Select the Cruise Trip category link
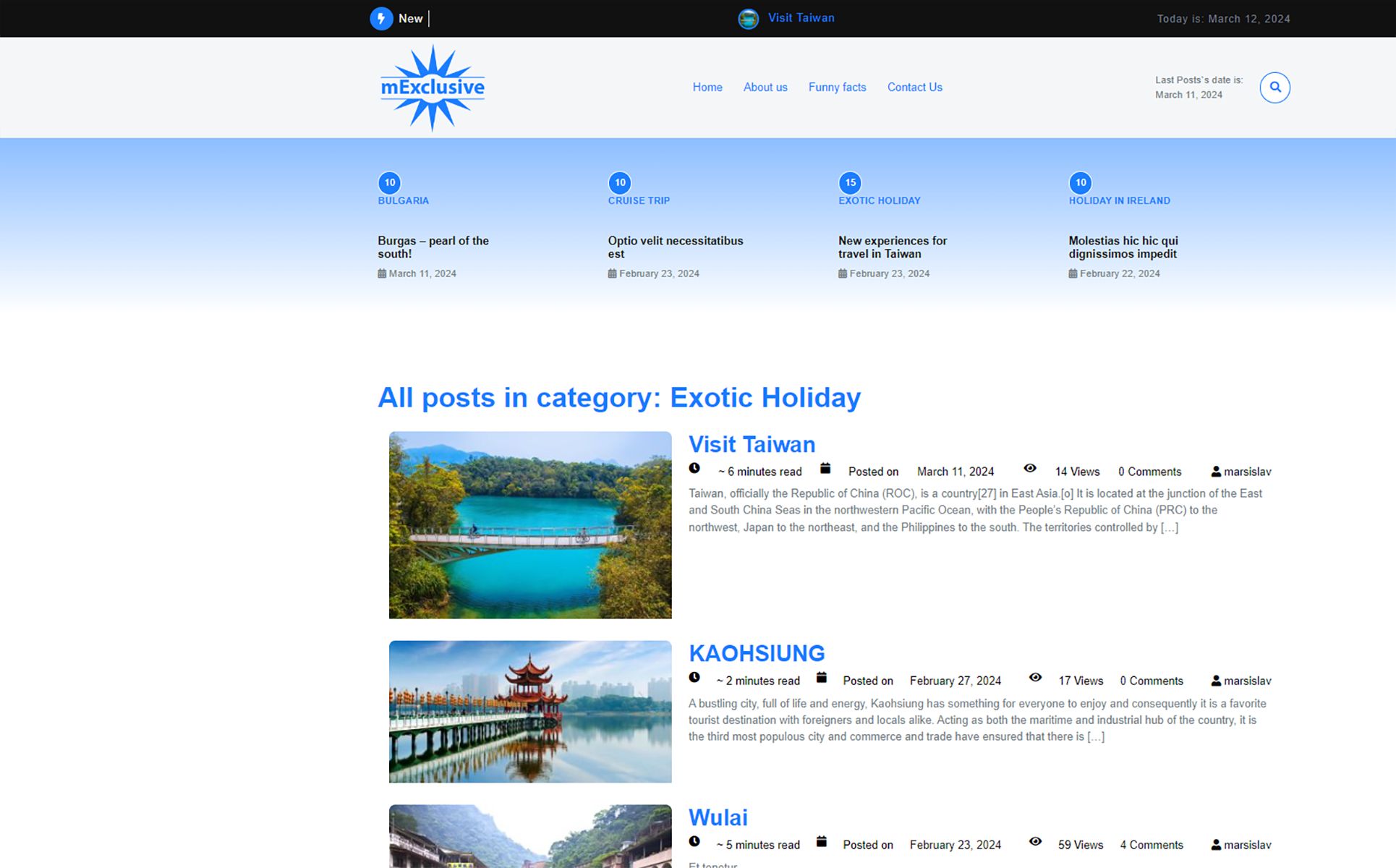Image resolution: width=1396 pixels, height=868 pixels. point(639,200)
